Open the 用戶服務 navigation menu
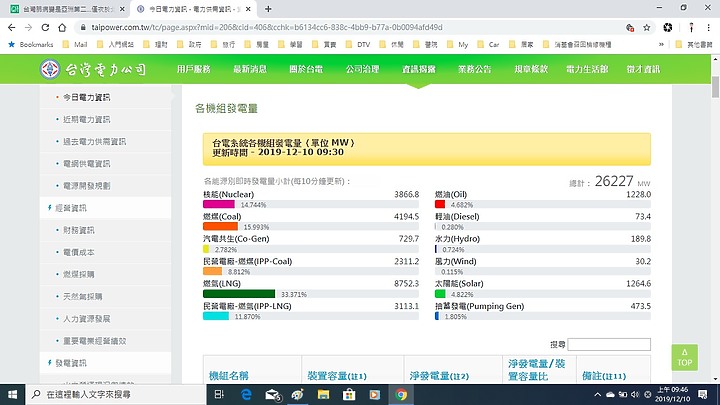Image resolution: width=720 pixels, height=405 pixels. click(x=193, y=69)
